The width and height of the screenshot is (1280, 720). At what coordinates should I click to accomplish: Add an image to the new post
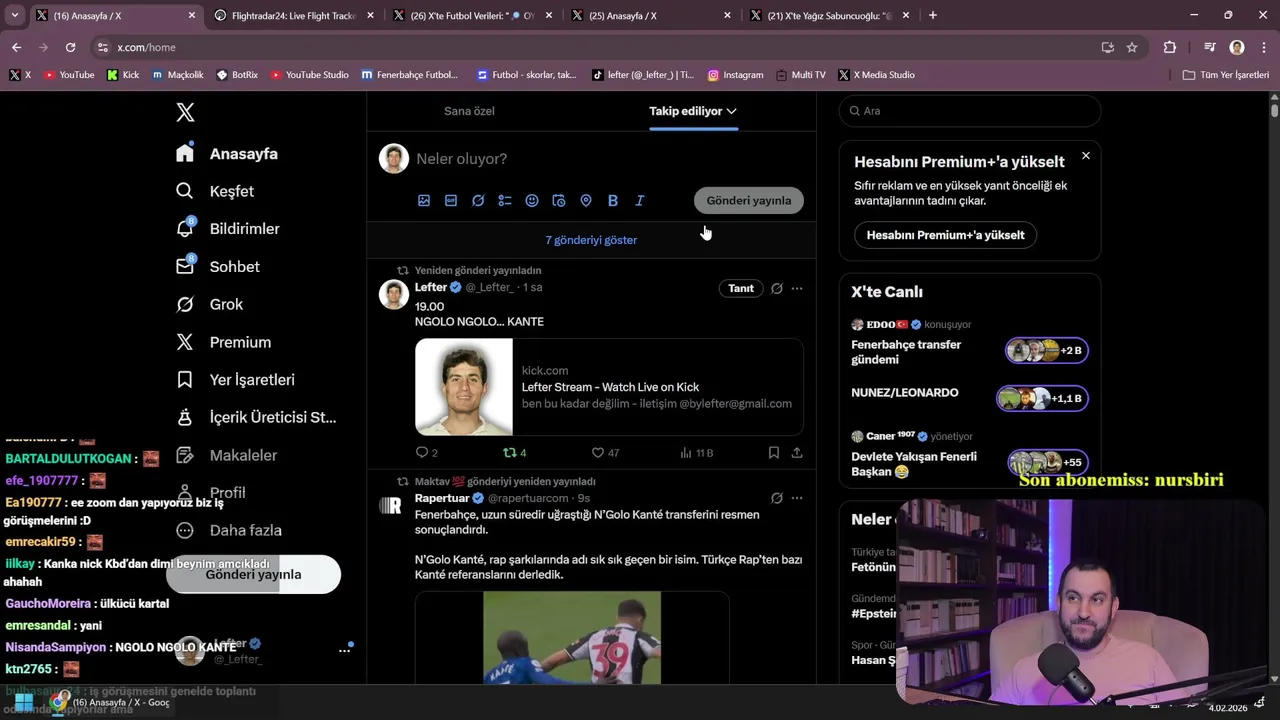coord(424,201)
